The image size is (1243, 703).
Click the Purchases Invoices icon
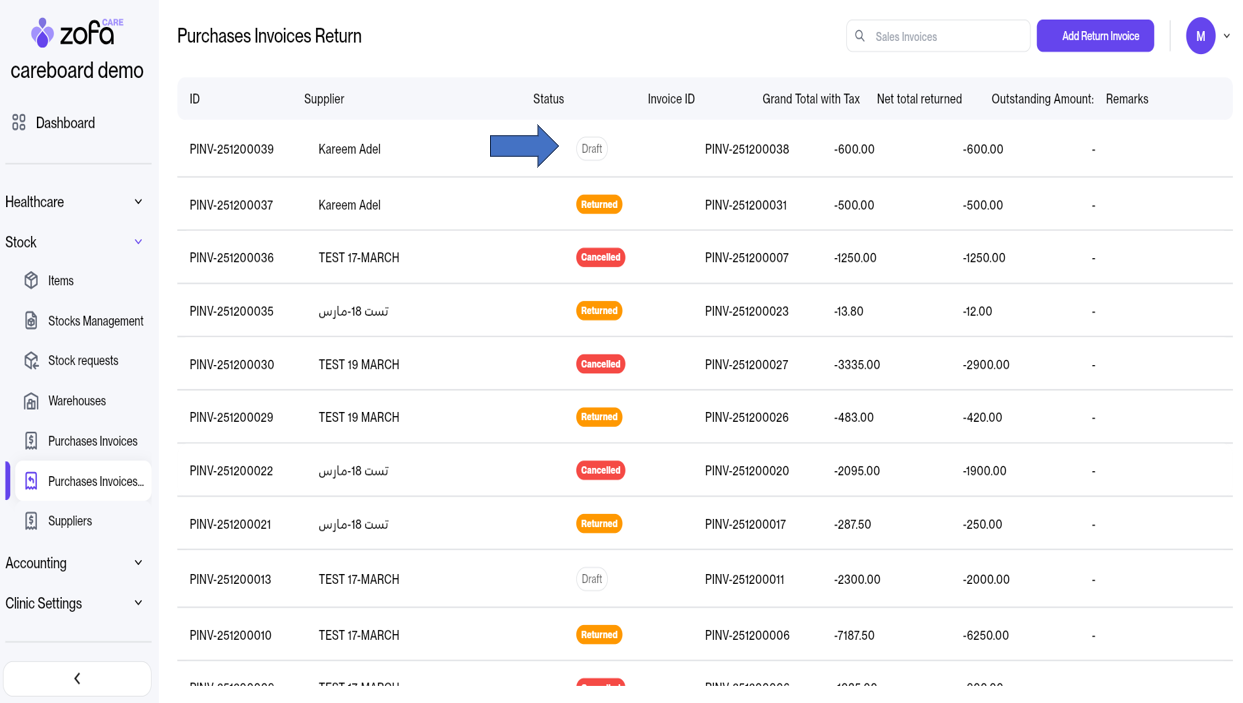tap(31, 441)
